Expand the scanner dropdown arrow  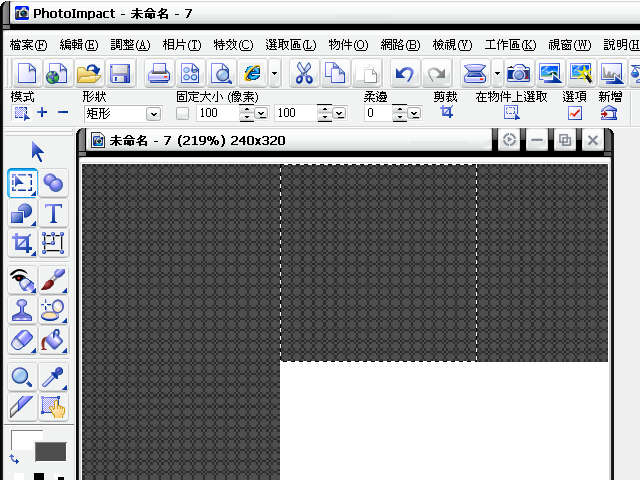(497, 74)
